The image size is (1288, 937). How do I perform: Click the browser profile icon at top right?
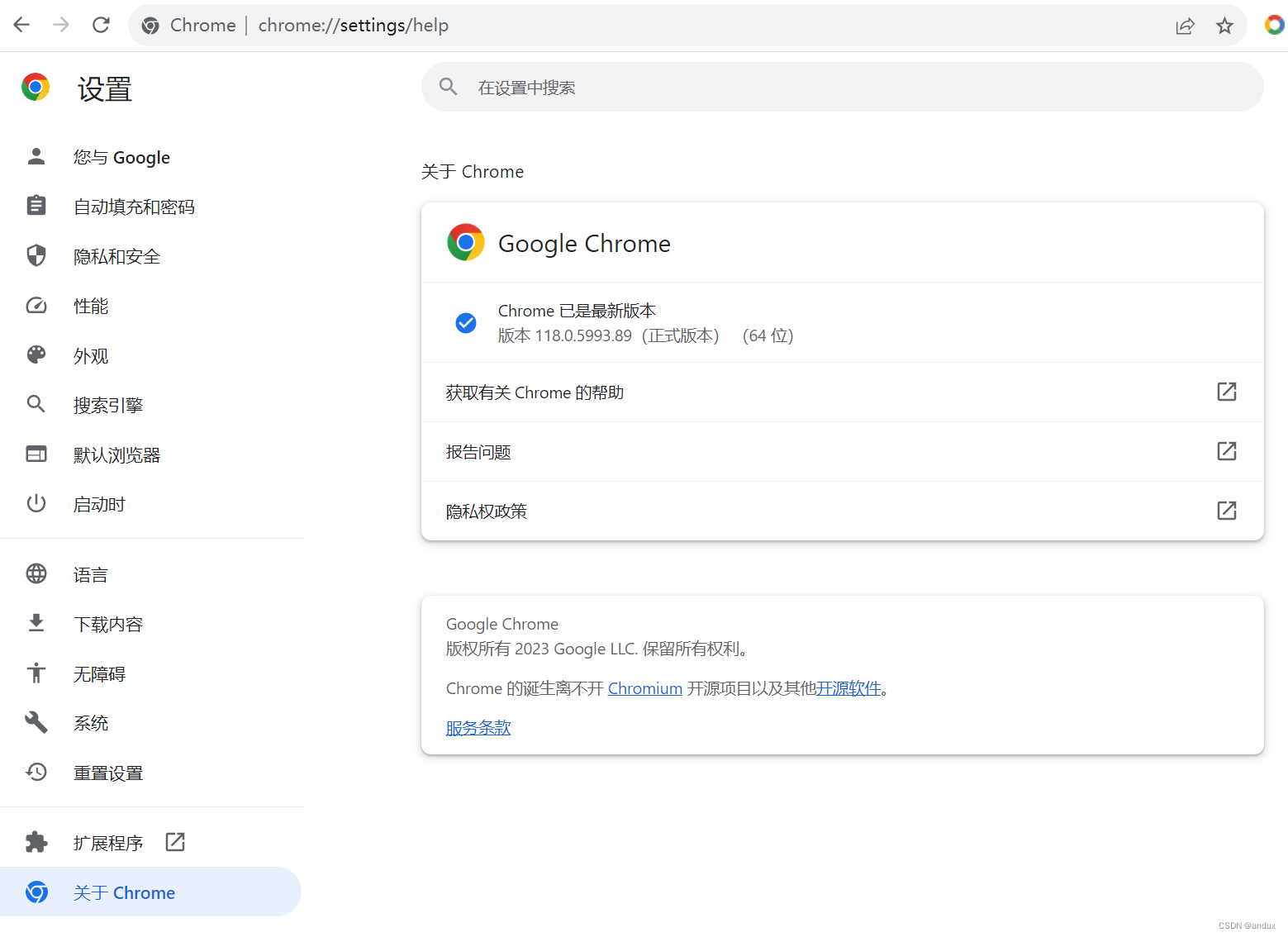[x=1275, y=26]
